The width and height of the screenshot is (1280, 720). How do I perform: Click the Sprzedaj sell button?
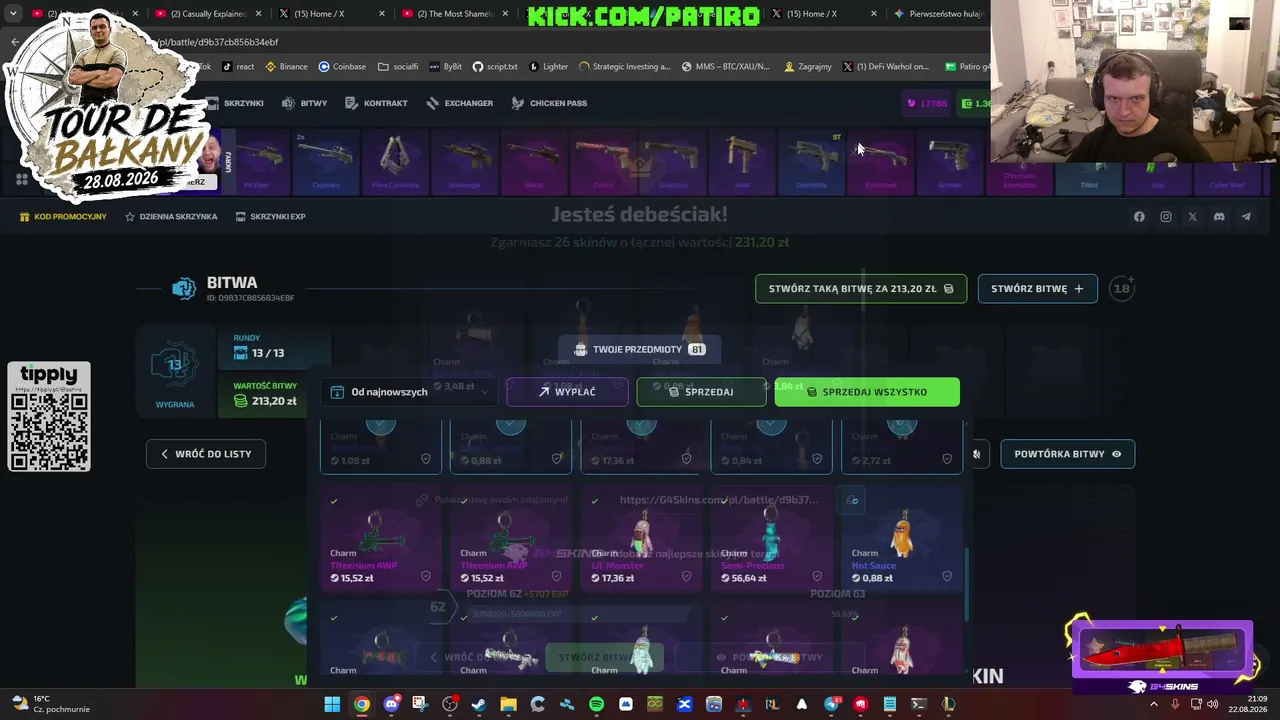(x=701, y=392)
